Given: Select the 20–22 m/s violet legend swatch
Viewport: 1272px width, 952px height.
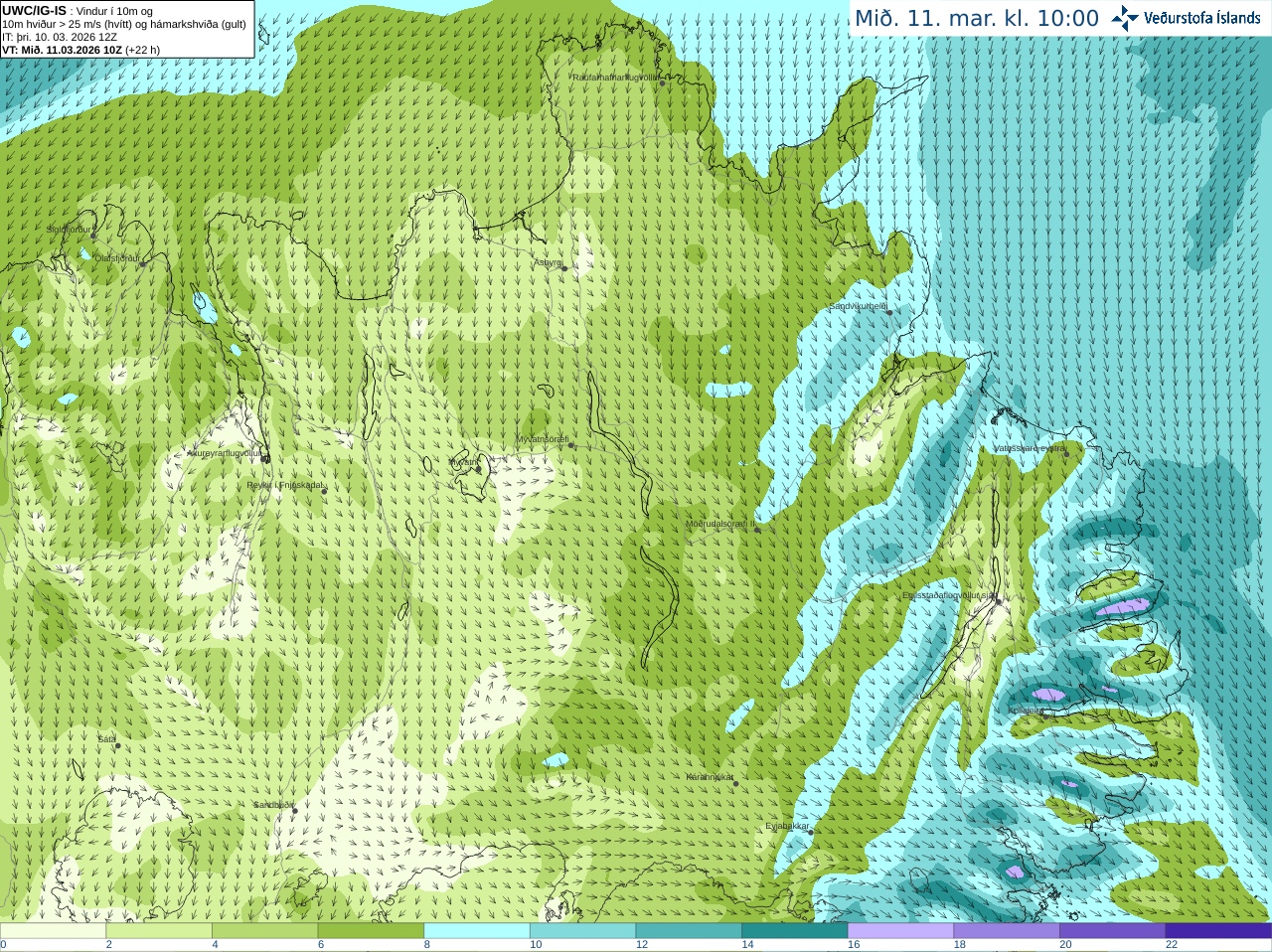Looking at the screenshot, I should point(1113,931).
